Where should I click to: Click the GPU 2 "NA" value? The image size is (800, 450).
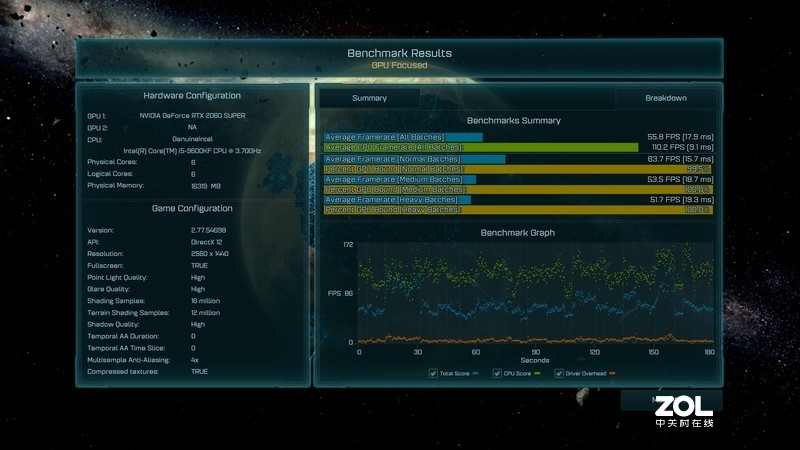[x=192, y=128]
